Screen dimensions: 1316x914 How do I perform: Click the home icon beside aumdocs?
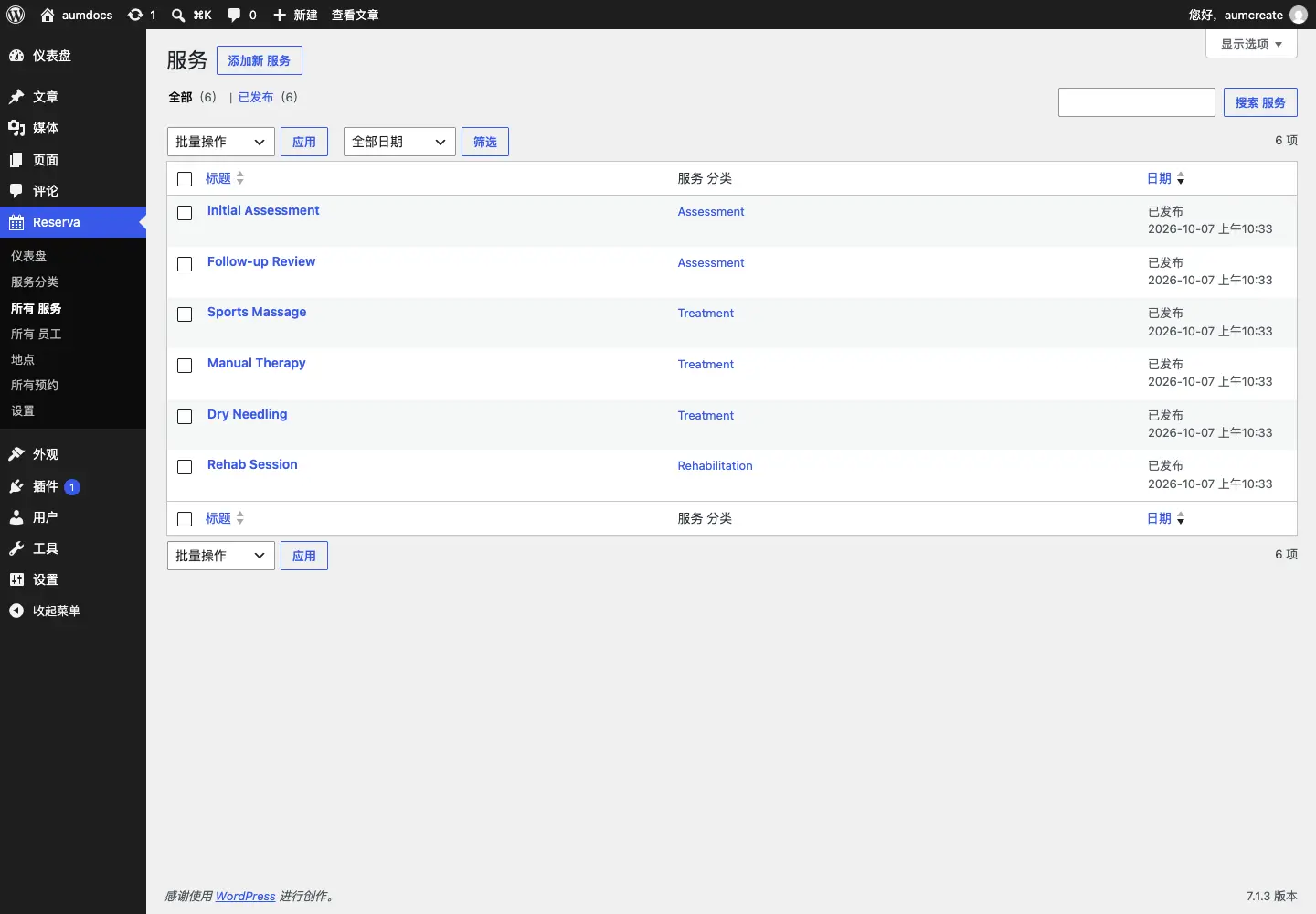(48, 15)
